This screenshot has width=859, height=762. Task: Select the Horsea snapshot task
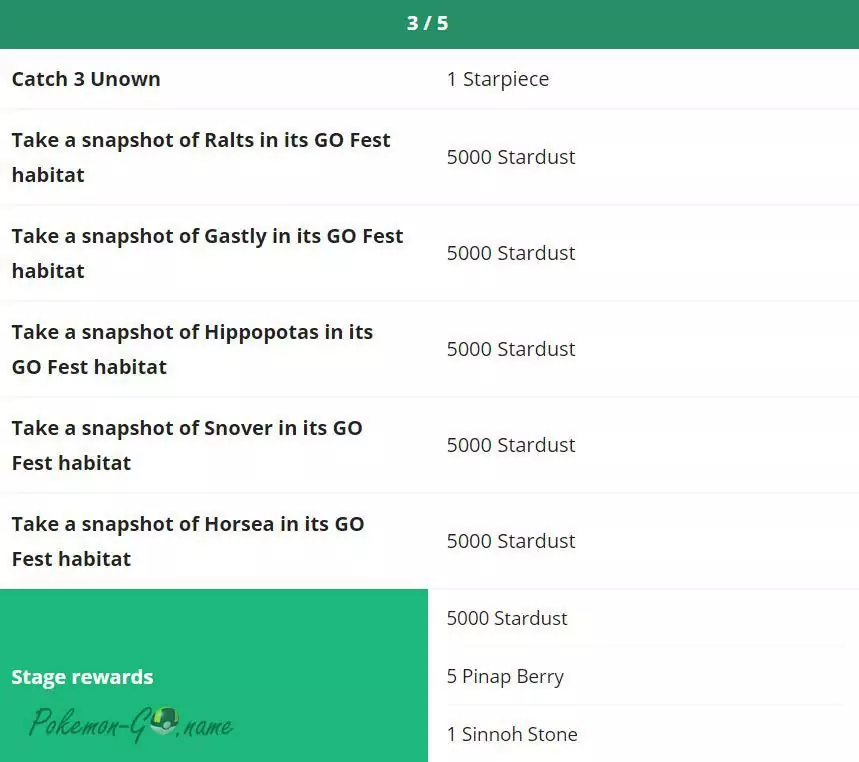[188, 541]
